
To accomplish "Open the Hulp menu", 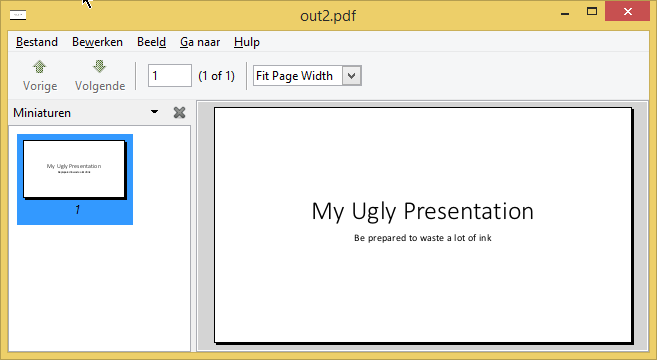I will pyautogui.click(x=247, y=42).
